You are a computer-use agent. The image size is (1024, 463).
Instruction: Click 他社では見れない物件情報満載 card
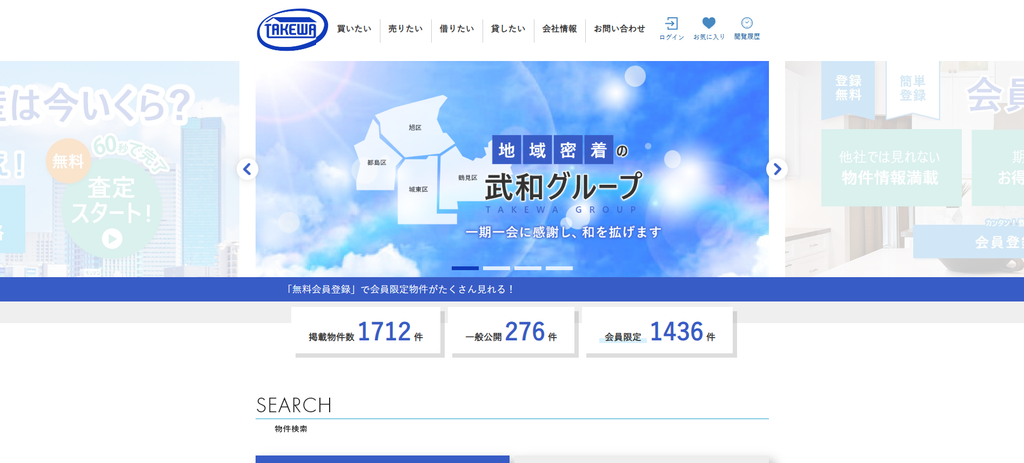891,168
